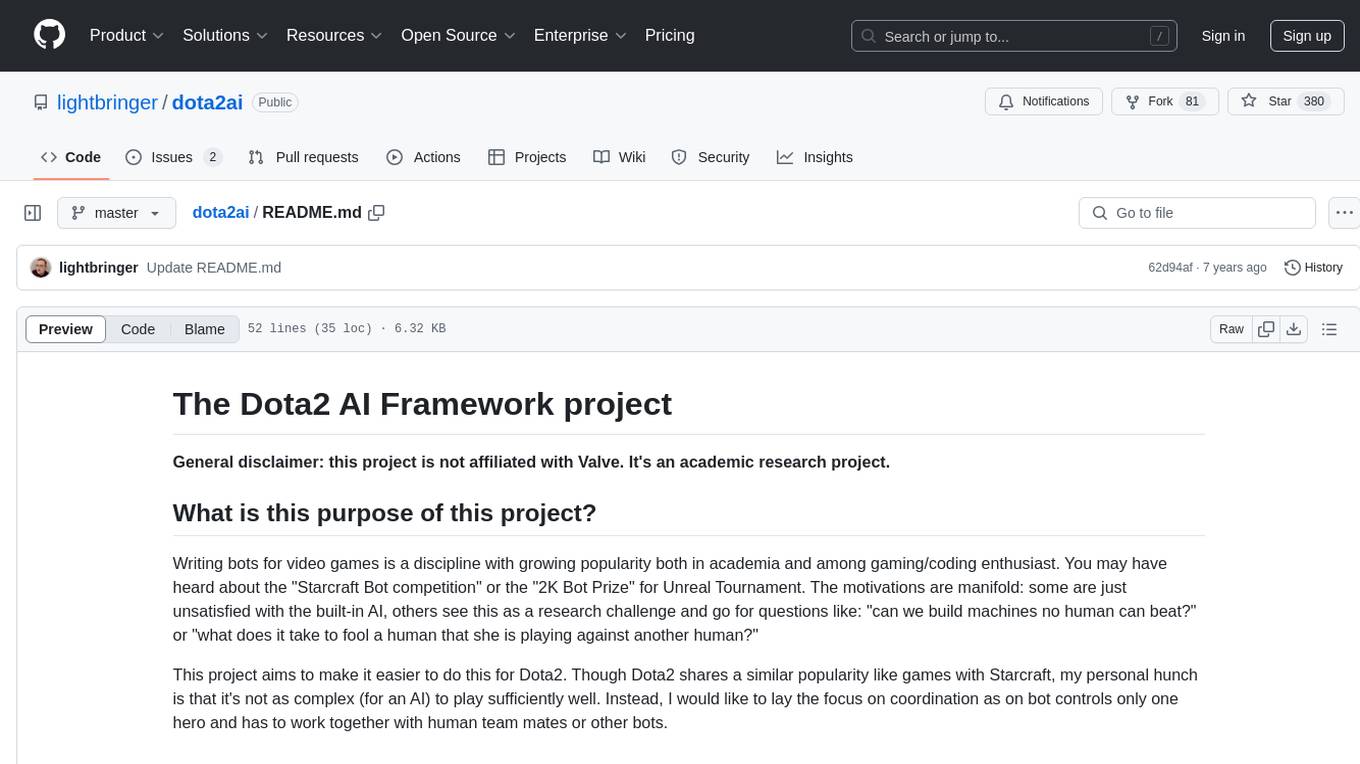Click heading 'The Dota2 AI Framework project'
Screen dimensions: 1360x764
pos(422,404)
